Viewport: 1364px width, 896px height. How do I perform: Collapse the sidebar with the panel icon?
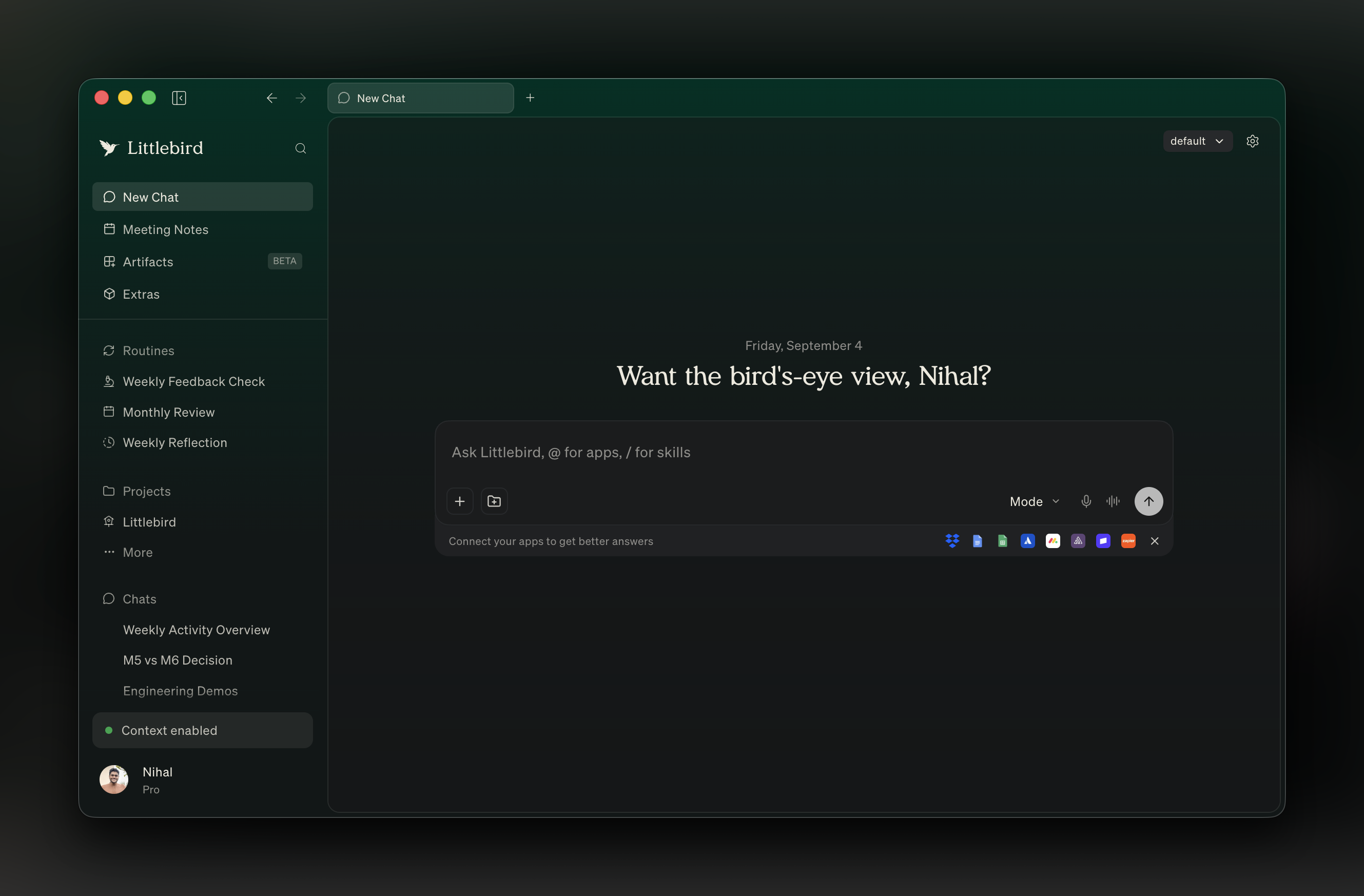[179, 98]
